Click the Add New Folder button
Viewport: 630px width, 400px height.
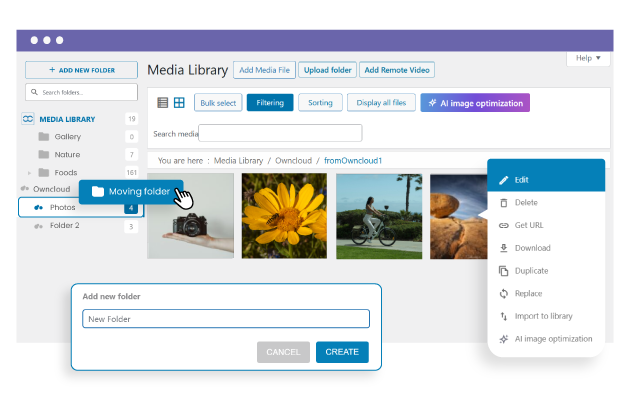tap(82, 70)
